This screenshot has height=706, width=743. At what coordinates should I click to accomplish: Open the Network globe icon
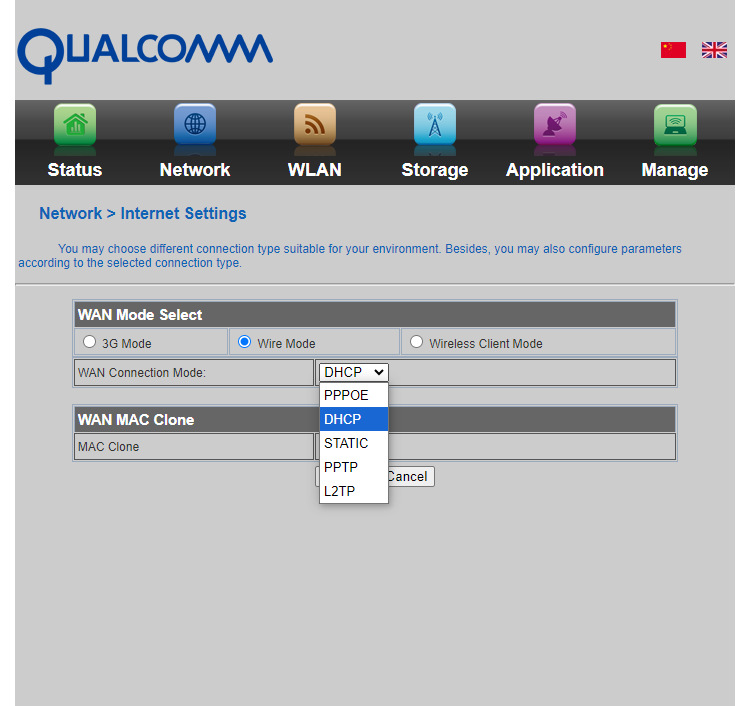coord(195,125)
